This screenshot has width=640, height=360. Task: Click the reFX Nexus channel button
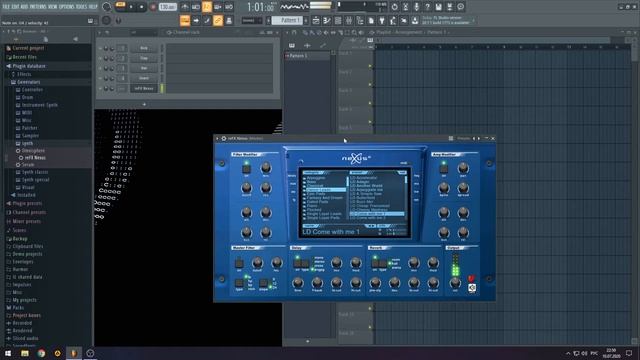(144, 88)
